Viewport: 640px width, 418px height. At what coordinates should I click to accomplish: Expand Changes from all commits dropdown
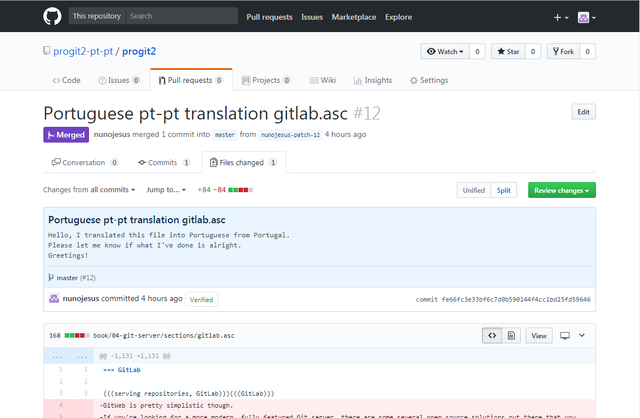click(89, 190)
